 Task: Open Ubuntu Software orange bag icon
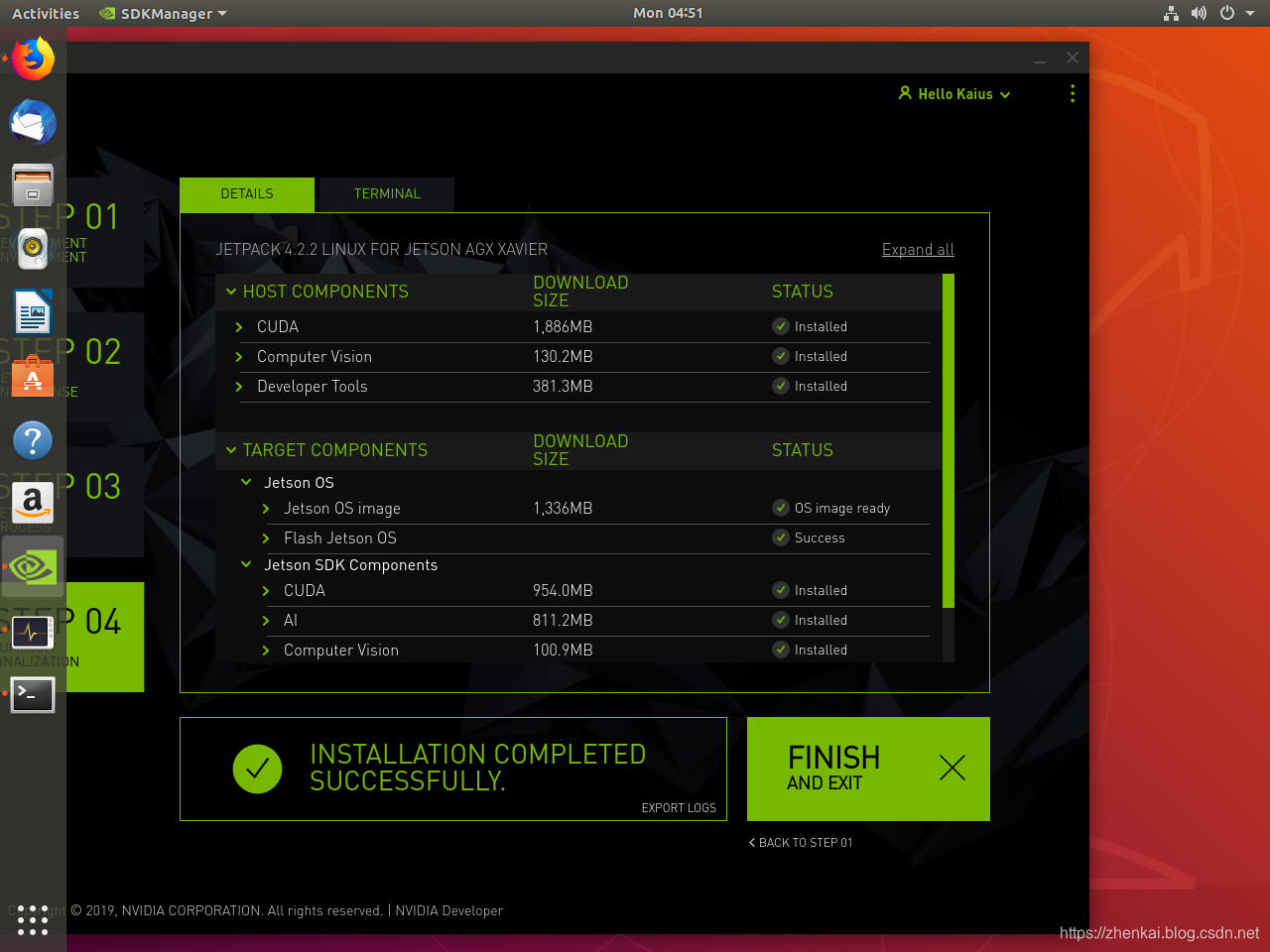coord(33,376)
